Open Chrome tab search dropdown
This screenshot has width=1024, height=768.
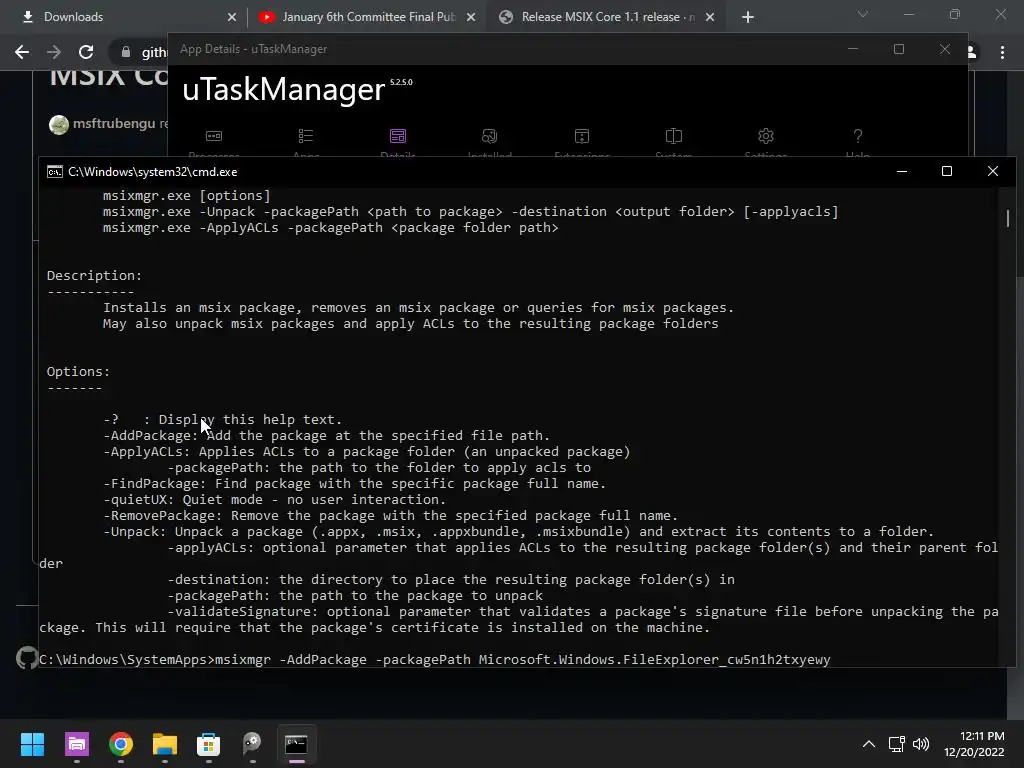(863, 14)
